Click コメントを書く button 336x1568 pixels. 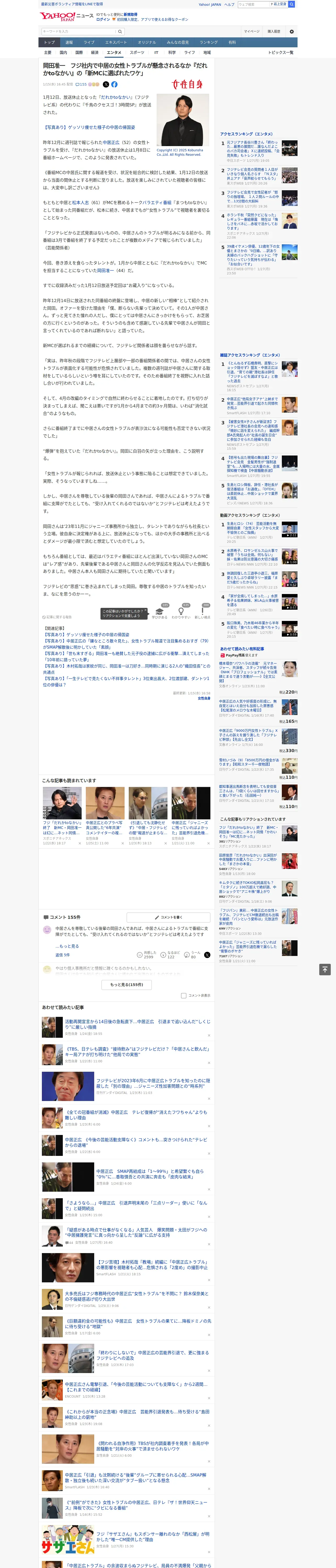point(168,917)
